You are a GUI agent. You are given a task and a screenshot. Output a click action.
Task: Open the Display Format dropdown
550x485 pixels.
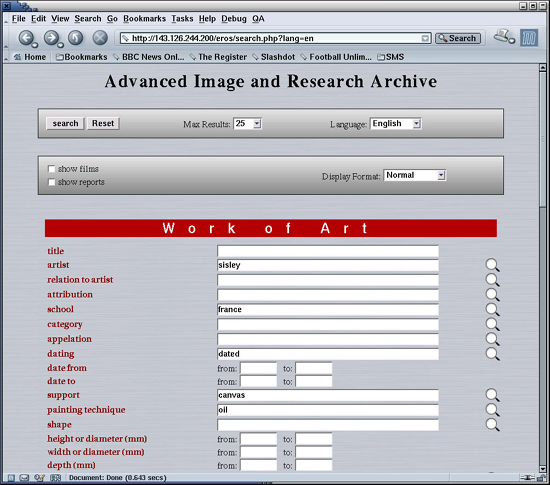click(x=415, y=175)
